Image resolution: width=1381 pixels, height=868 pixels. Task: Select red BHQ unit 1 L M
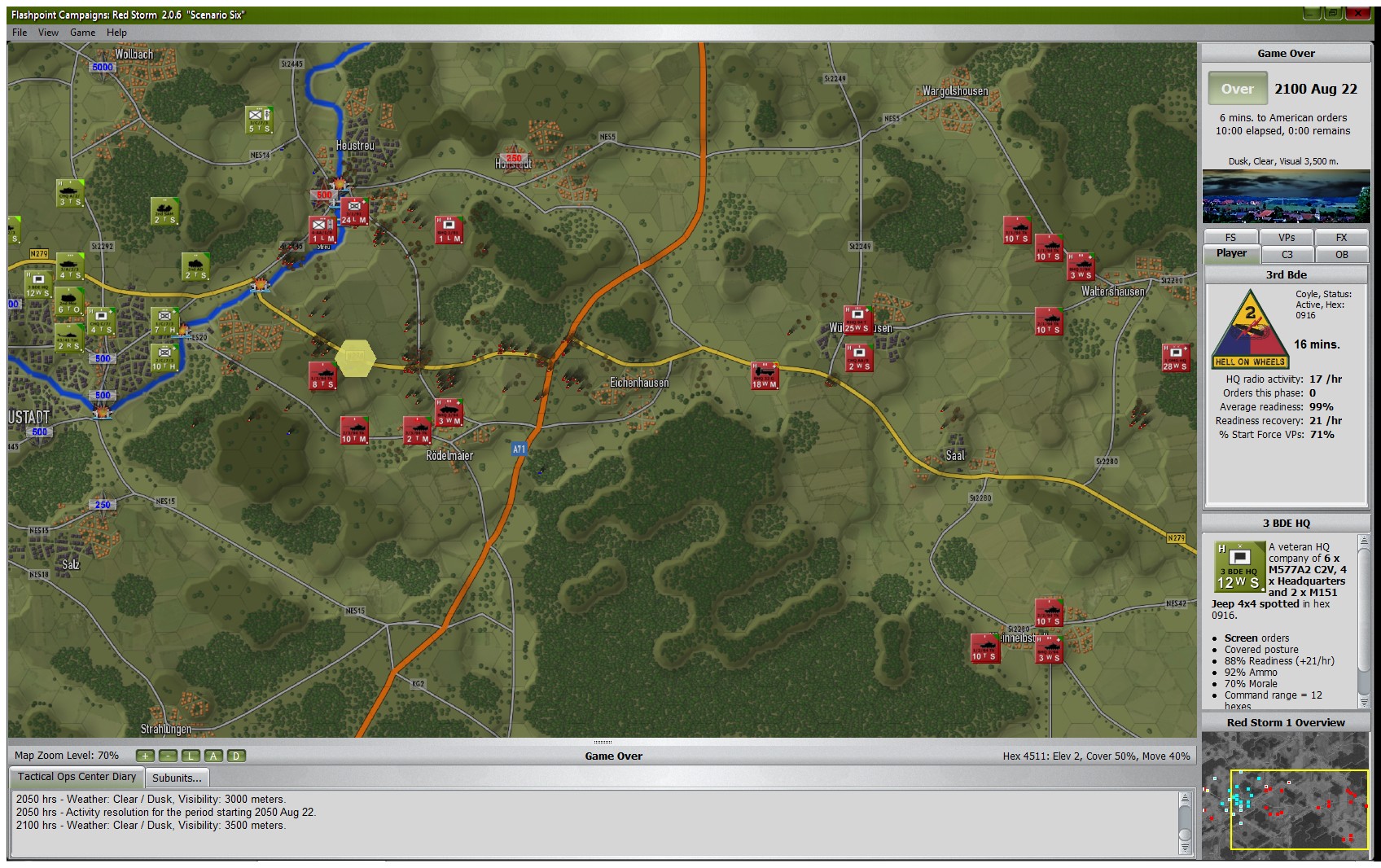pos(449,230)
